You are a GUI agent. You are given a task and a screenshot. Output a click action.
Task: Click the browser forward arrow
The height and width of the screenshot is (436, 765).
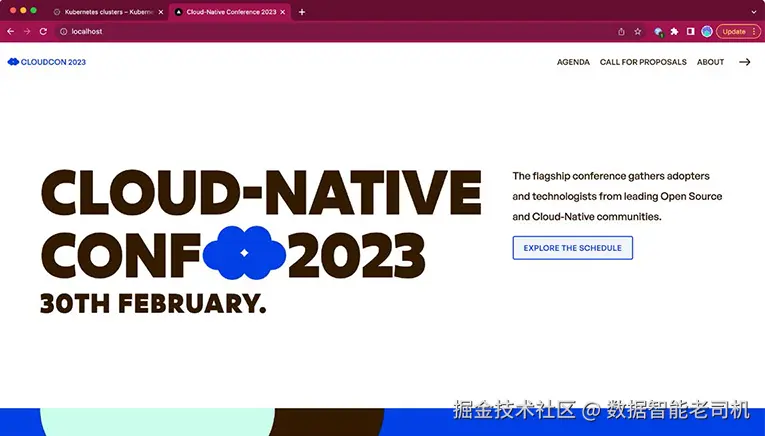click(27, 31)
